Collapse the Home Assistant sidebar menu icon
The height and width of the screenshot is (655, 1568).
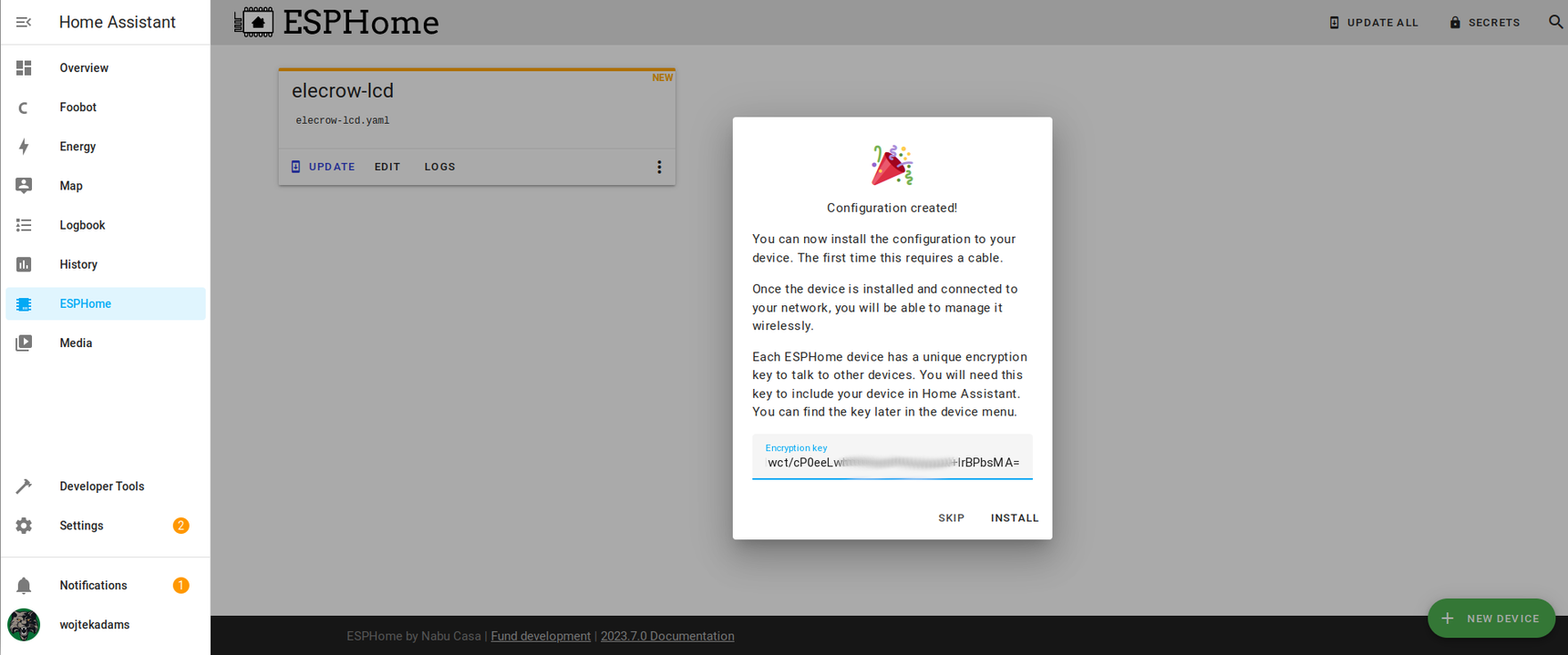click(x=24, y=22)
